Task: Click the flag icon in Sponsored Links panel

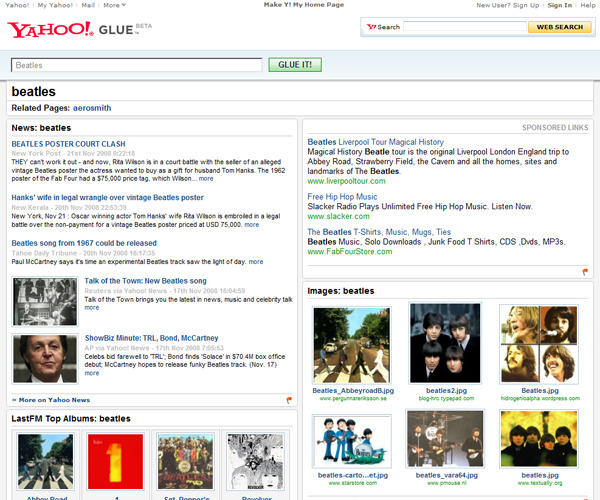Action: click(585, 272)
